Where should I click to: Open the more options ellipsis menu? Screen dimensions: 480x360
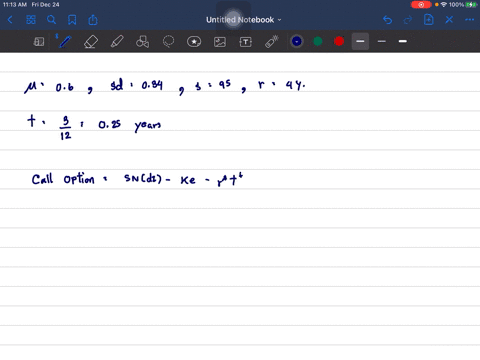470,20
